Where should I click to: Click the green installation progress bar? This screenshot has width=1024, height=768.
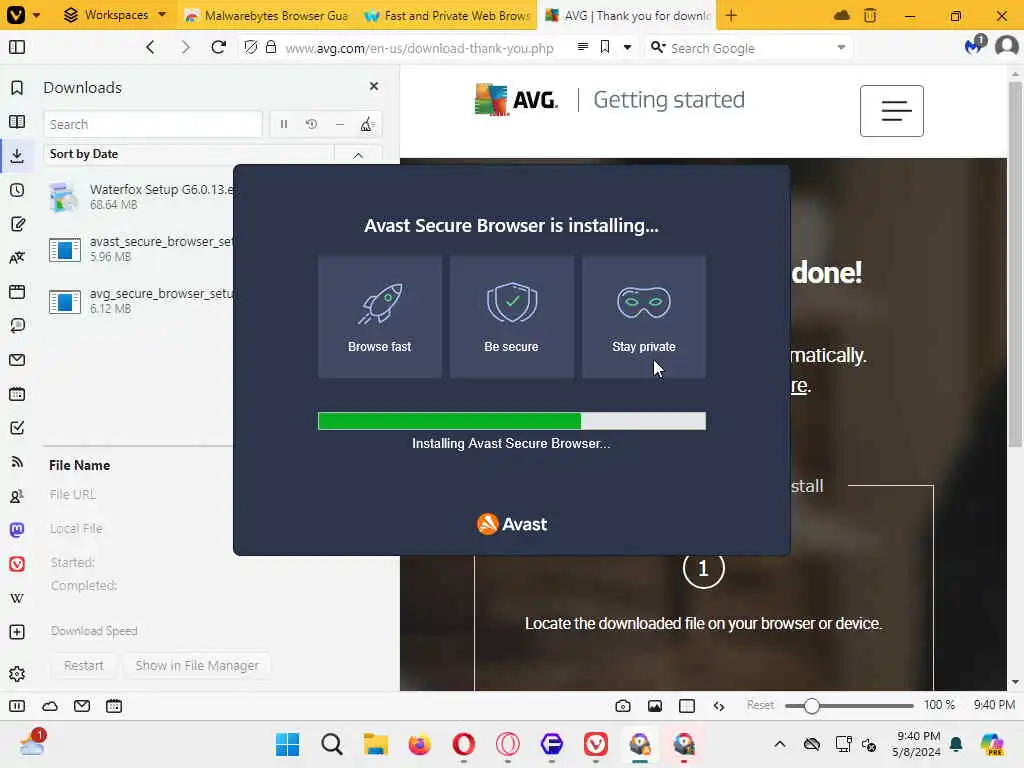(511, 421)
